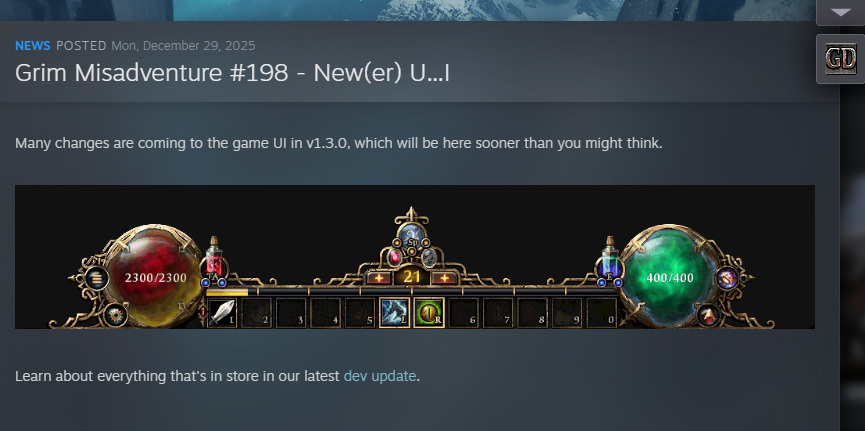Follow the dev update link
This screenshot has height=431, width=865.
tap(380, 376)
